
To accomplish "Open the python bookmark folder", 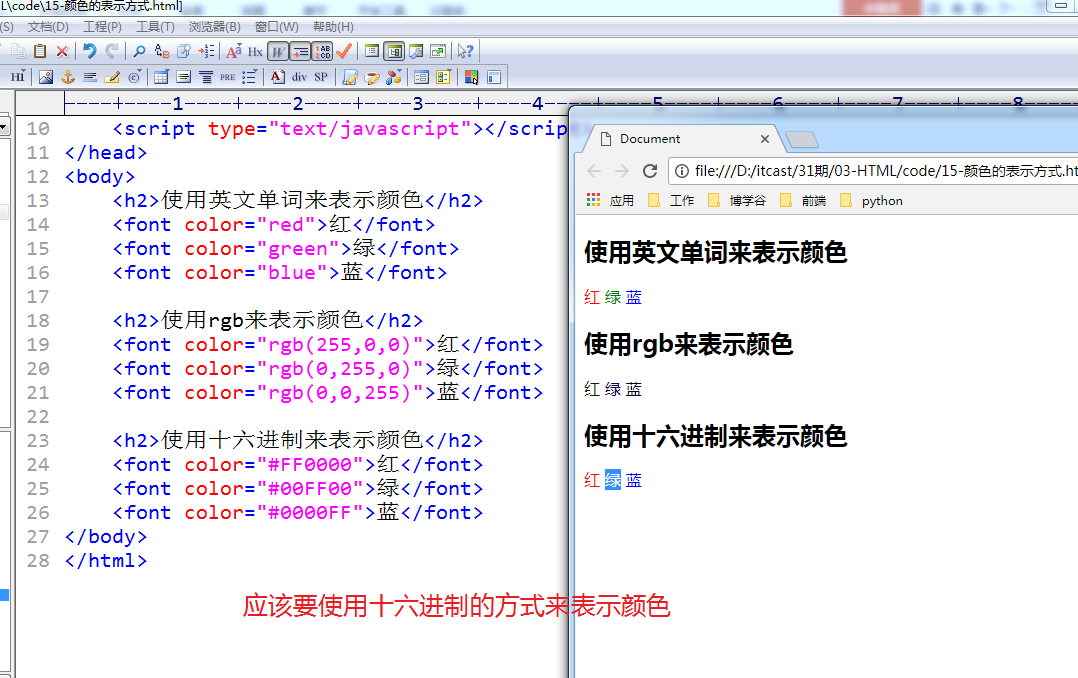I will tap(871, 201).
